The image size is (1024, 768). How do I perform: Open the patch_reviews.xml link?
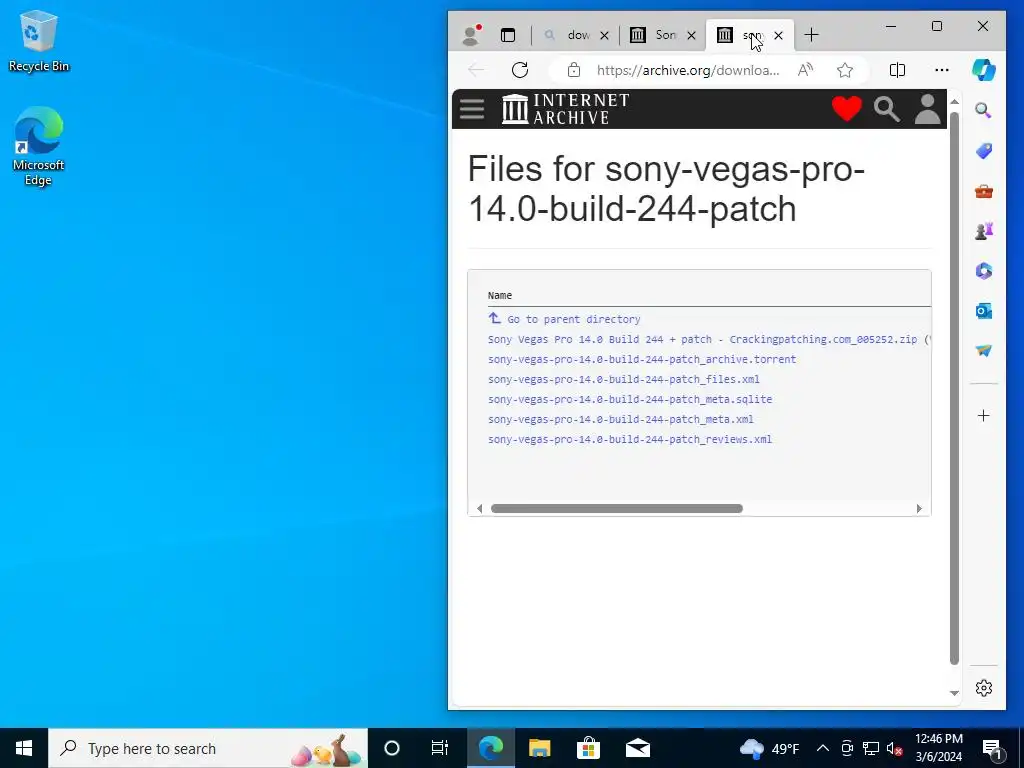[x=630, y=440]
